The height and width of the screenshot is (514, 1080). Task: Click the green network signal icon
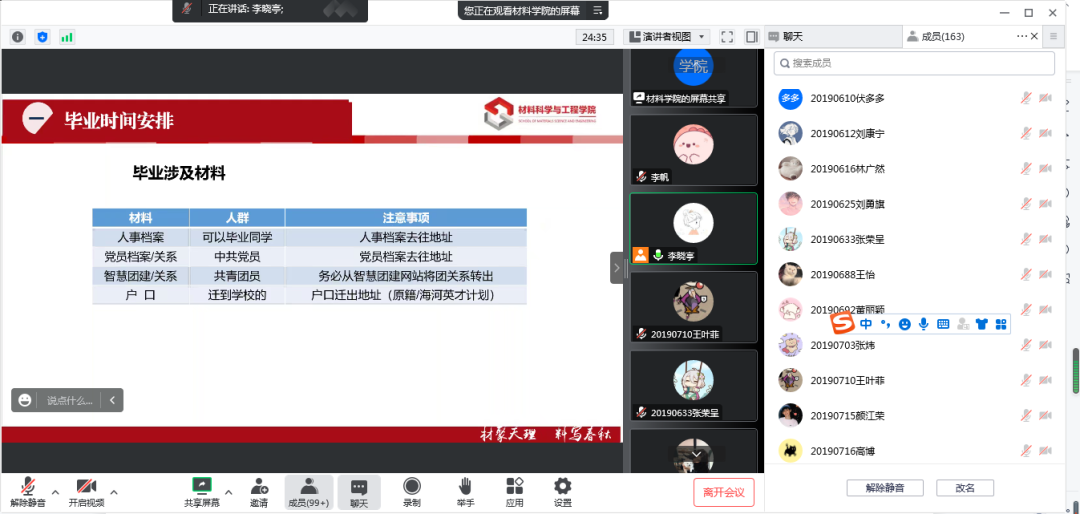point(67,37)
